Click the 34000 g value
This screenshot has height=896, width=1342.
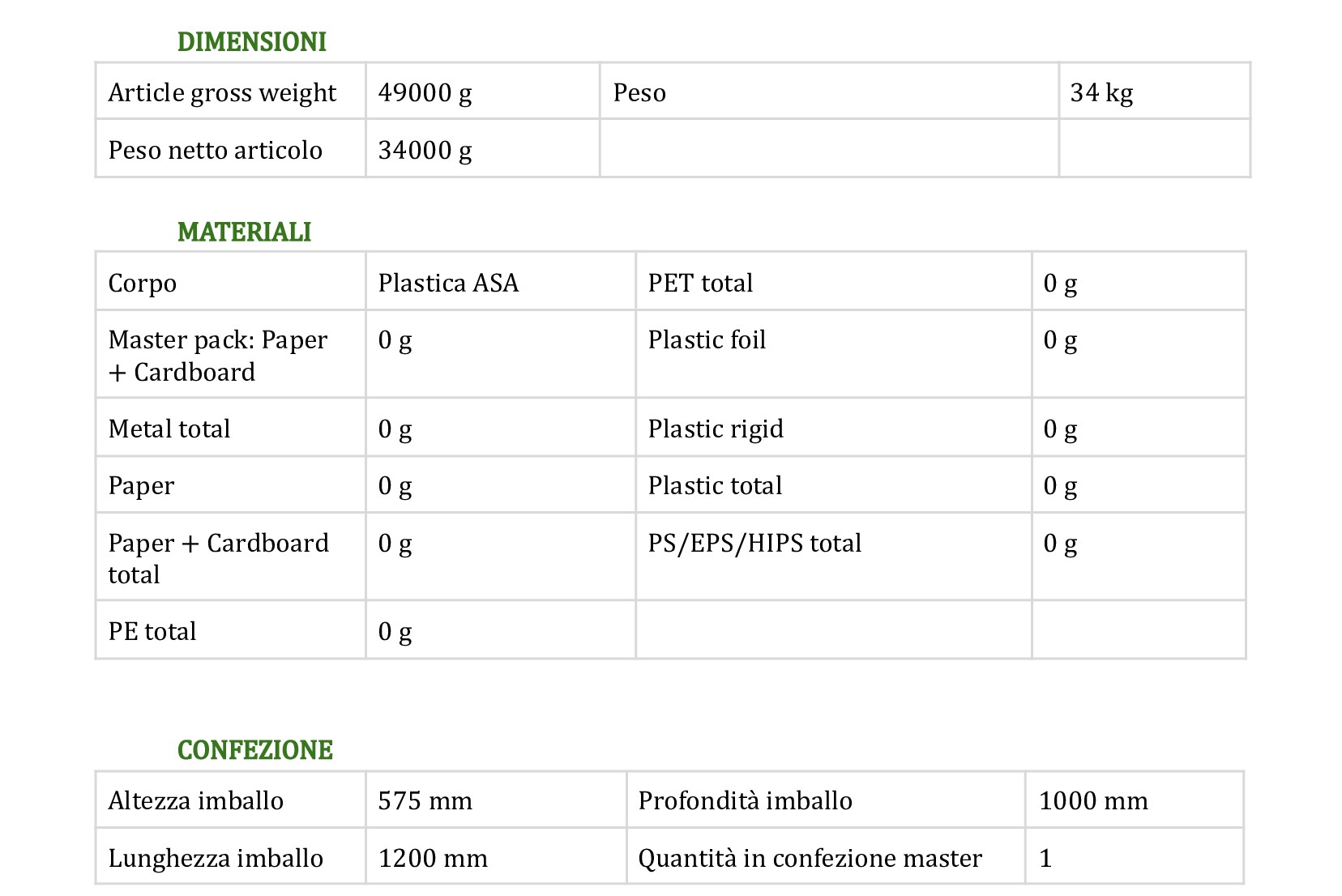click(x=425, y=151)
